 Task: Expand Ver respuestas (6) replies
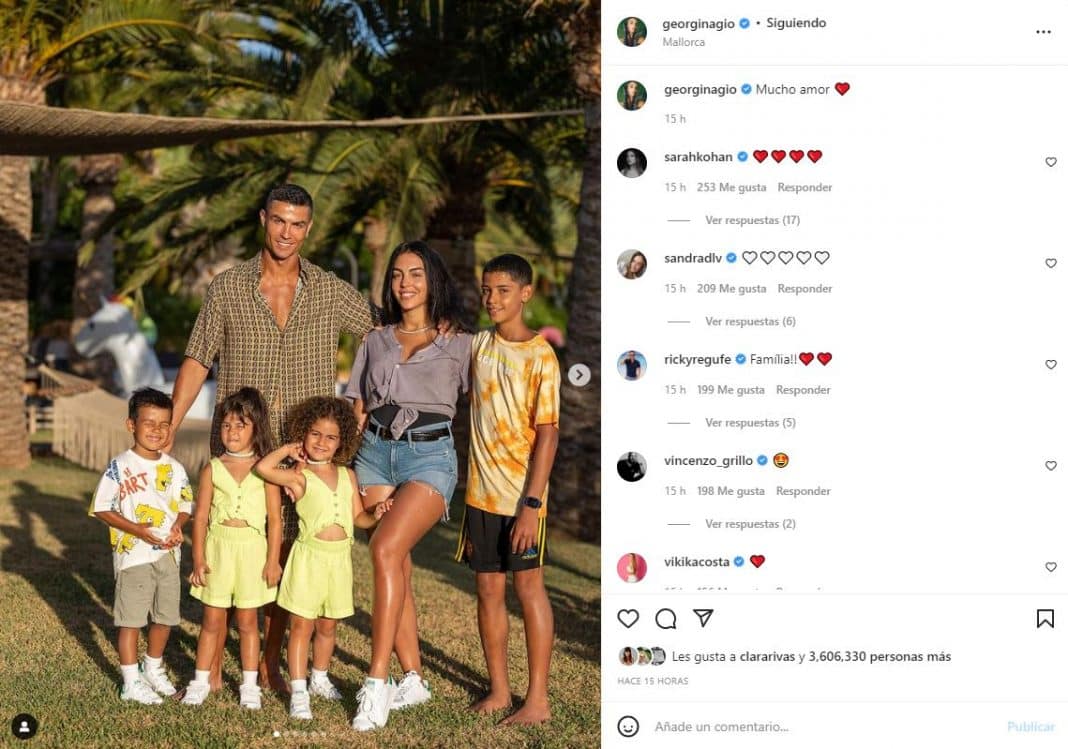[x=750, y=321]
